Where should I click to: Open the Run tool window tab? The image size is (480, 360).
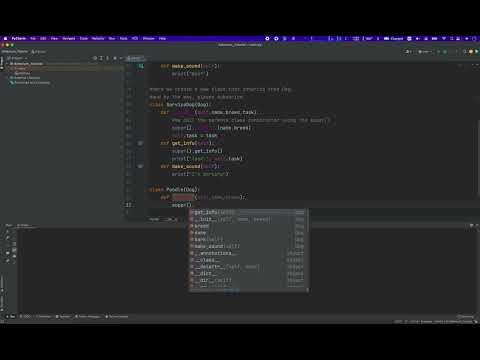click(x=11, y=316)
